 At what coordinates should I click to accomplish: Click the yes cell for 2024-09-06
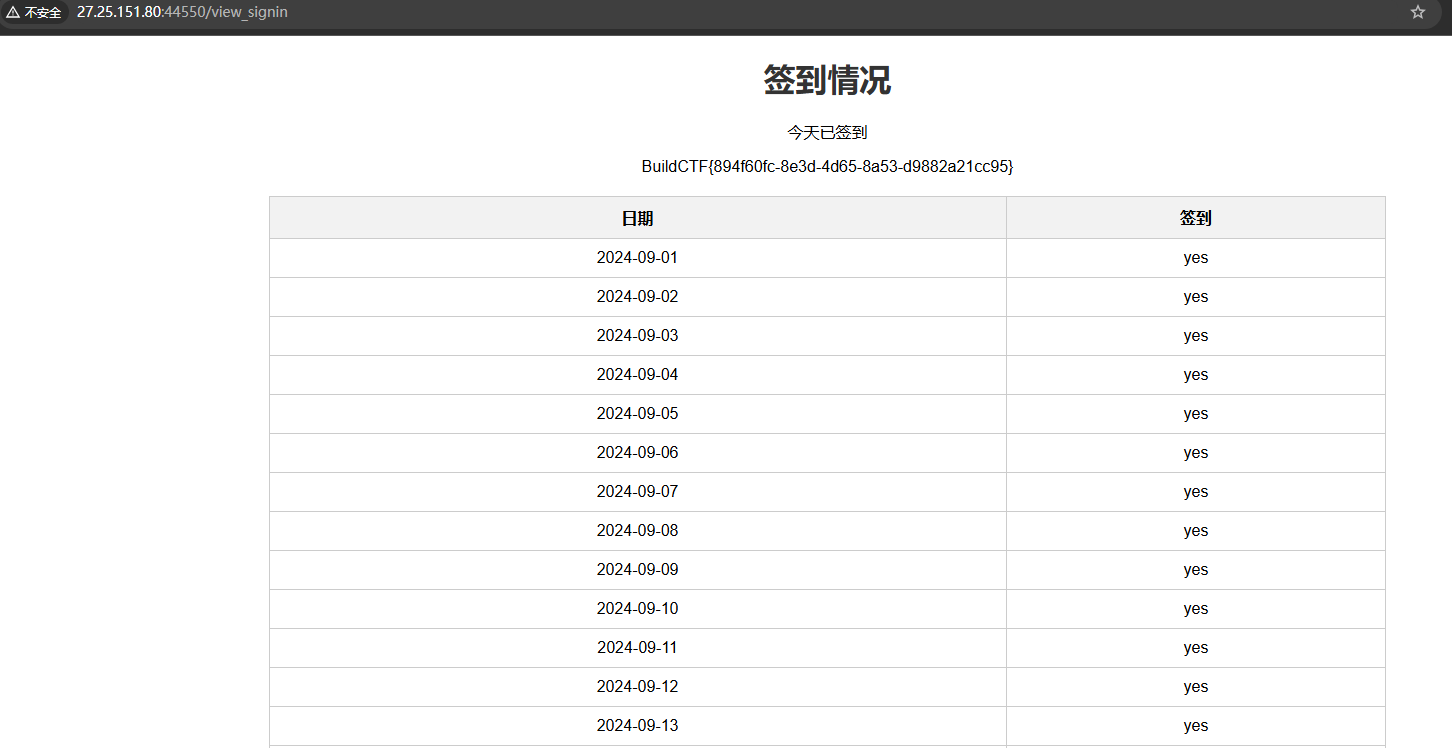point(1195,453)
